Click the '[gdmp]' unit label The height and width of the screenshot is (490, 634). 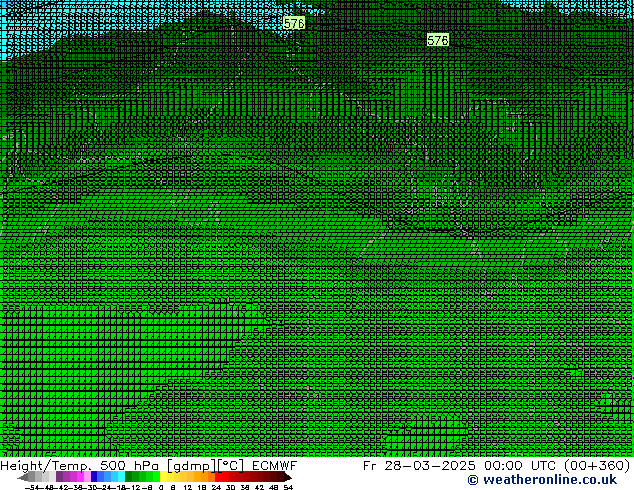(x=191, y=466)
